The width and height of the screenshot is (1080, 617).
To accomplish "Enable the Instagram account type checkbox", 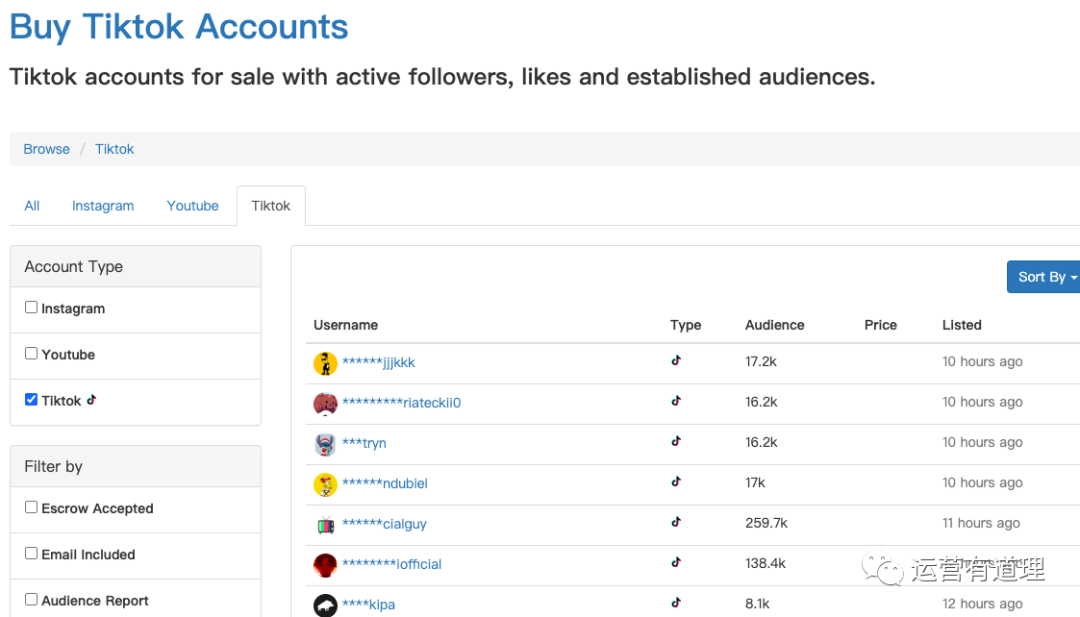I will coord(31,308).
